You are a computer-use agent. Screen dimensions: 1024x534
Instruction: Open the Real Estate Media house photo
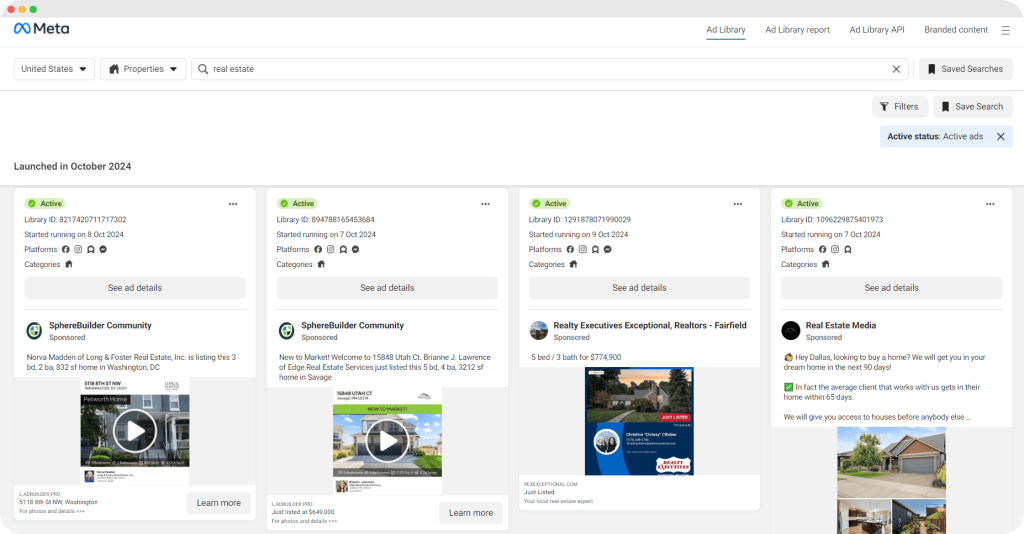891,480
